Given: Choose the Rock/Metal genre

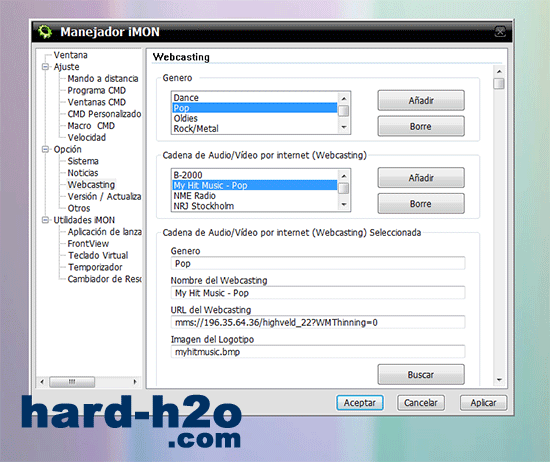Looking at the screenshot, I should click(196, 129).
